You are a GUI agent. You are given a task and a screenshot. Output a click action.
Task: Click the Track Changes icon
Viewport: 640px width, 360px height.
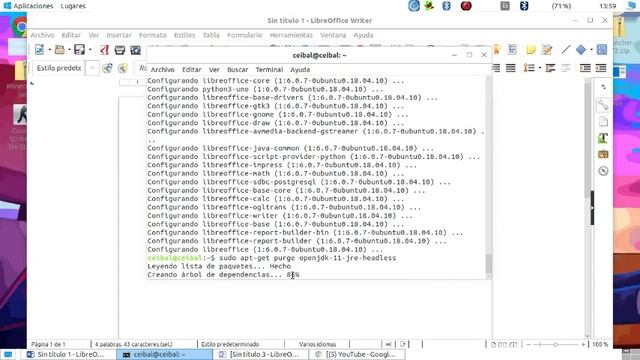(547, 50)
